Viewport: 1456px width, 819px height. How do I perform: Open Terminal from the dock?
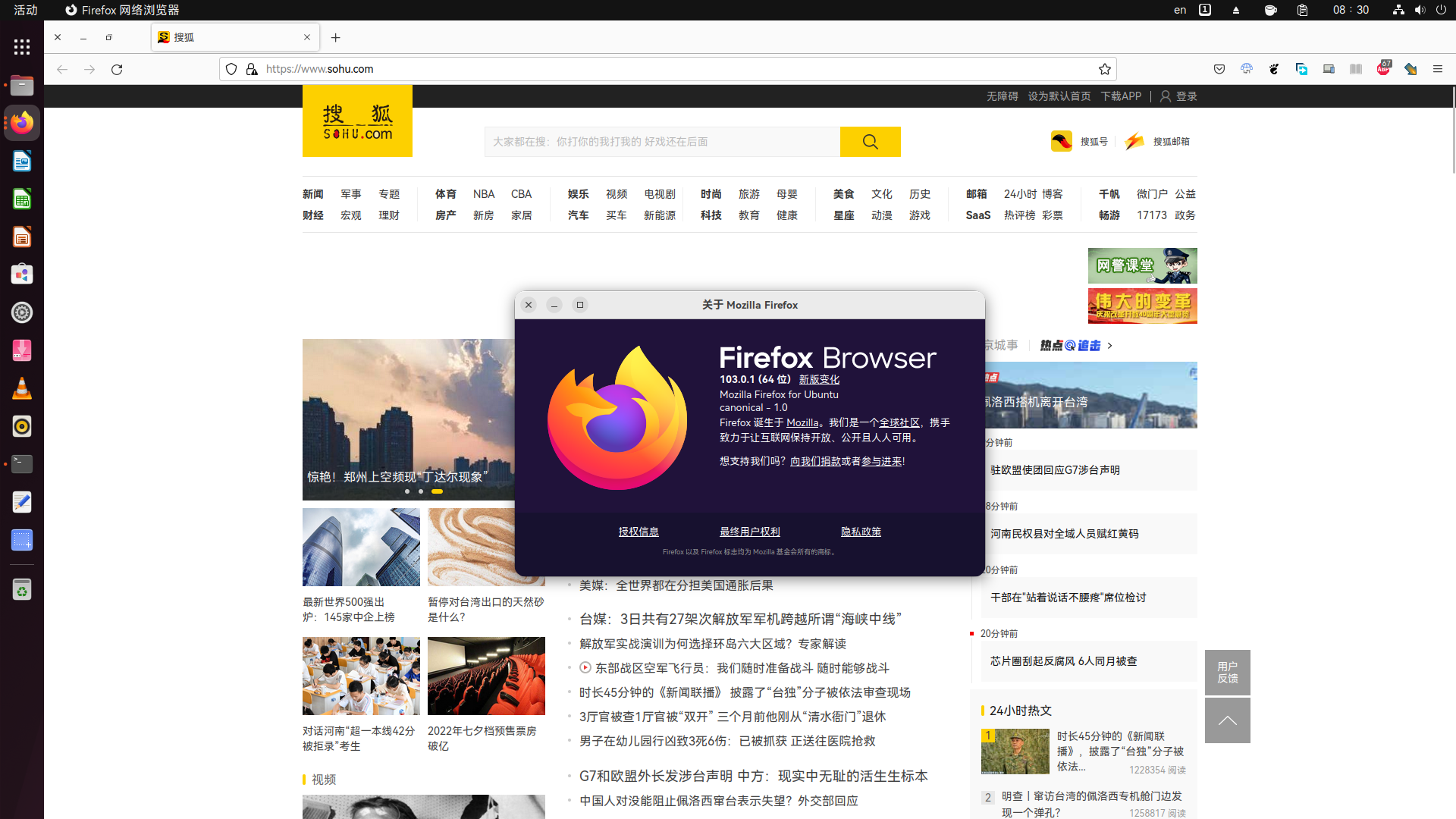click(x=22, y=464)
